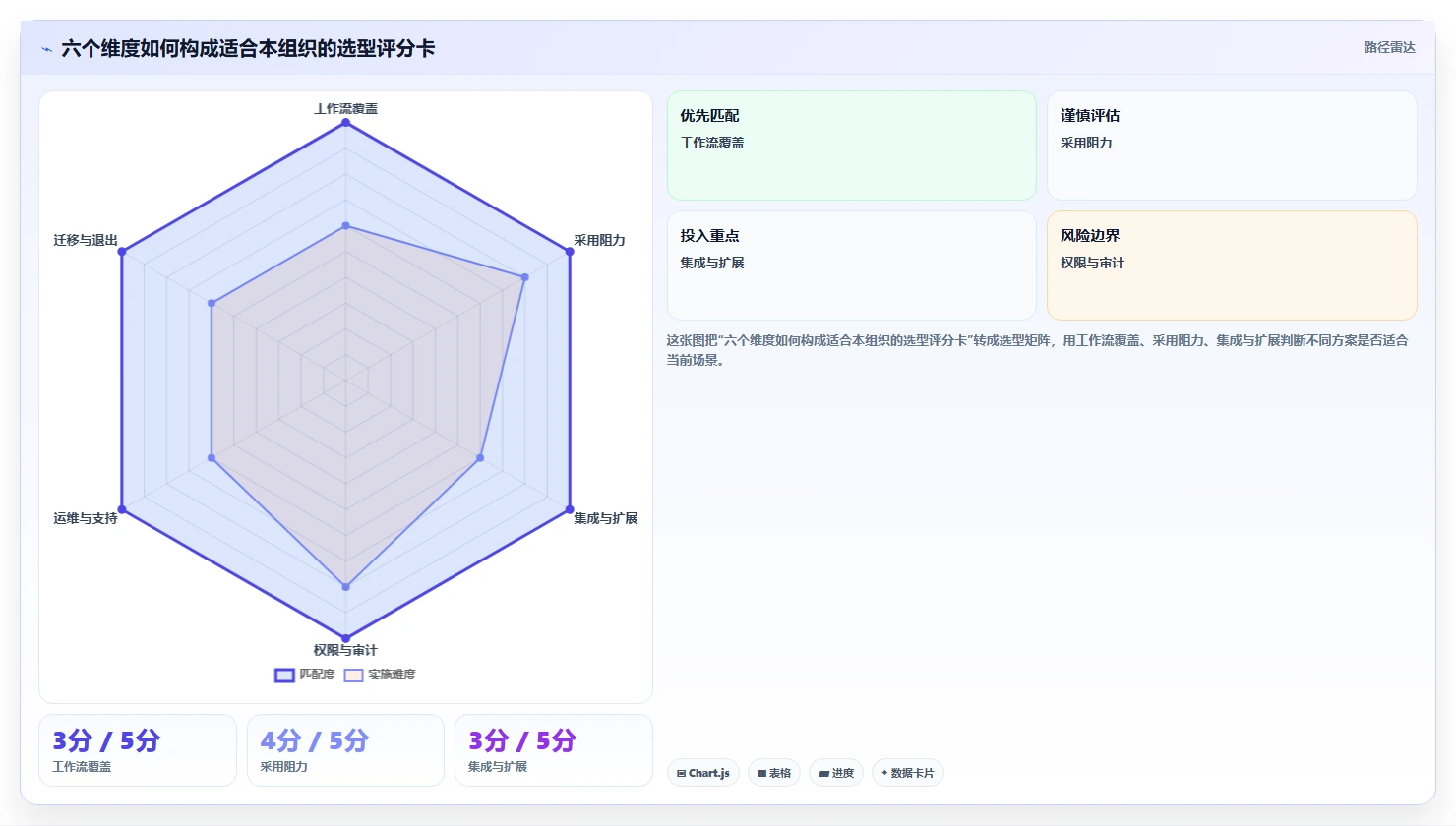
Task: Click the 路径雷达 label
Action: point(1389,47)
